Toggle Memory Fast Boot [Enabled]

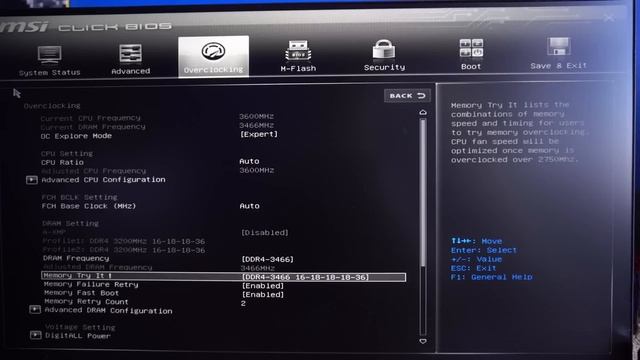pyautogui.click(x=263, y=295)
